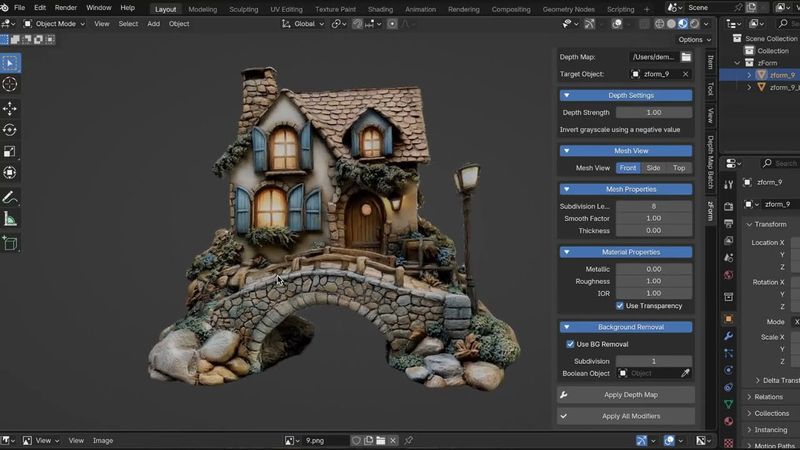Select the Select Box tool

click(x=10, y=63)
